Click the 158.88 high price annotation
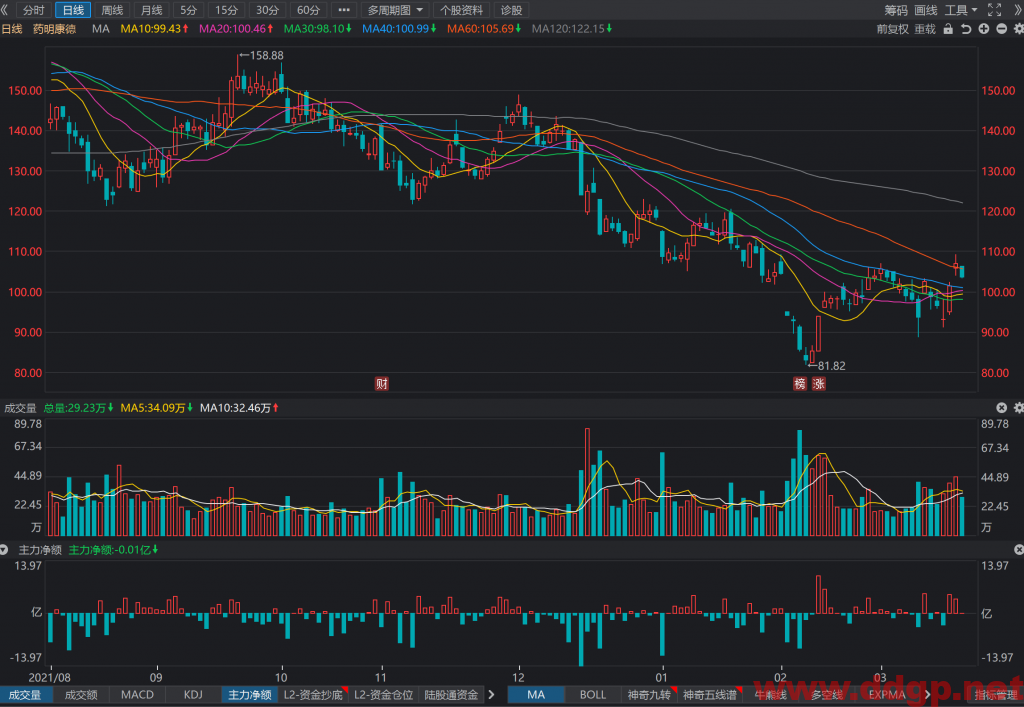 click(266, 55)
